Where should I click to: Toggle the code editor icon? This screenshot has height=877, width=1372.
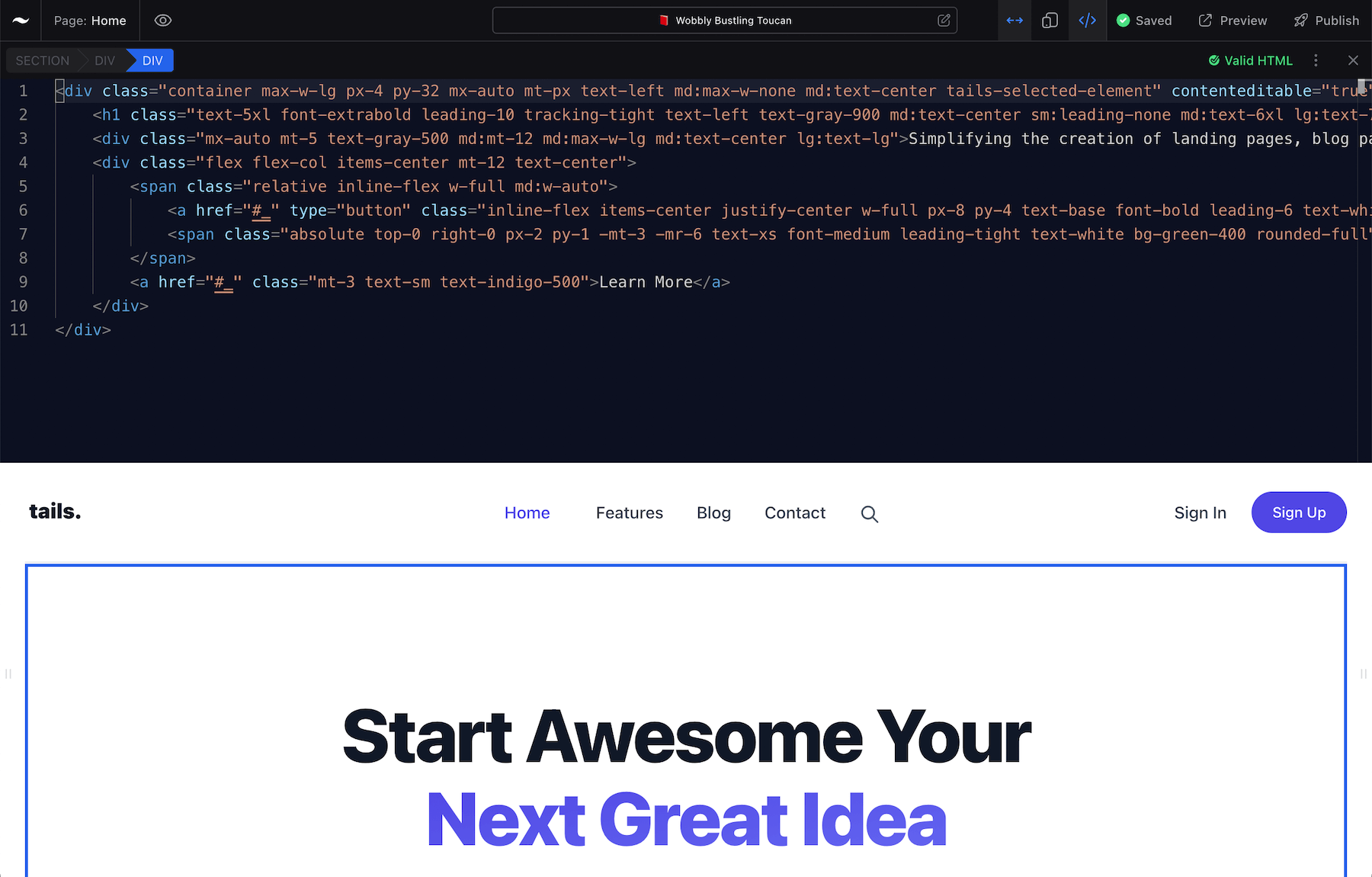1088,21
